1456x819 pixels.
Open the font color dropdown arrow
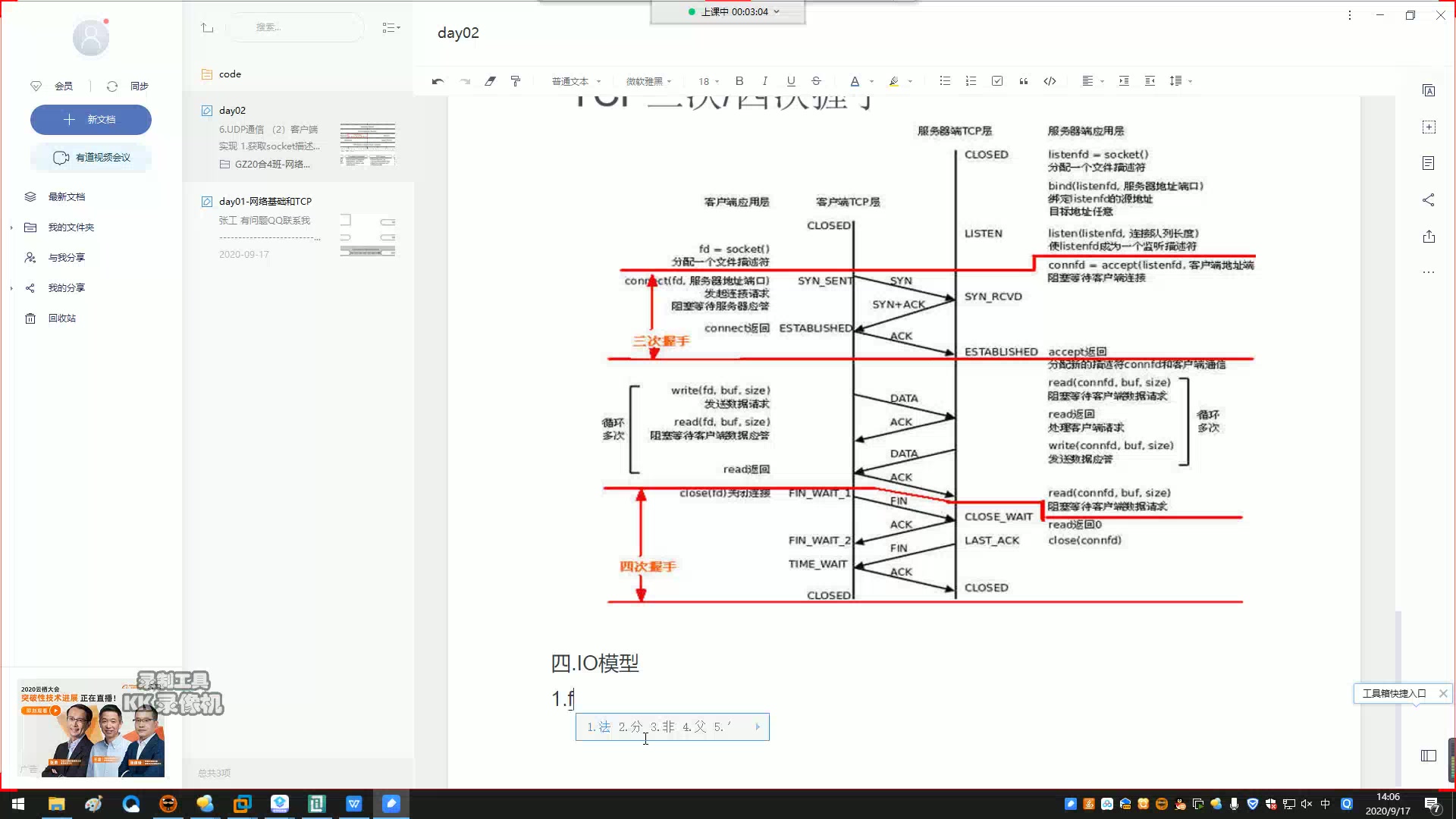871,81
